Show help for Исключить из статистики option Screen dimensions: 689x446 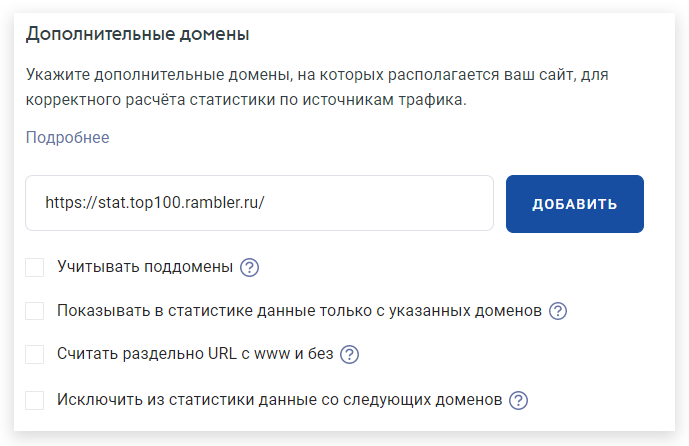click(x=518, y=400)
